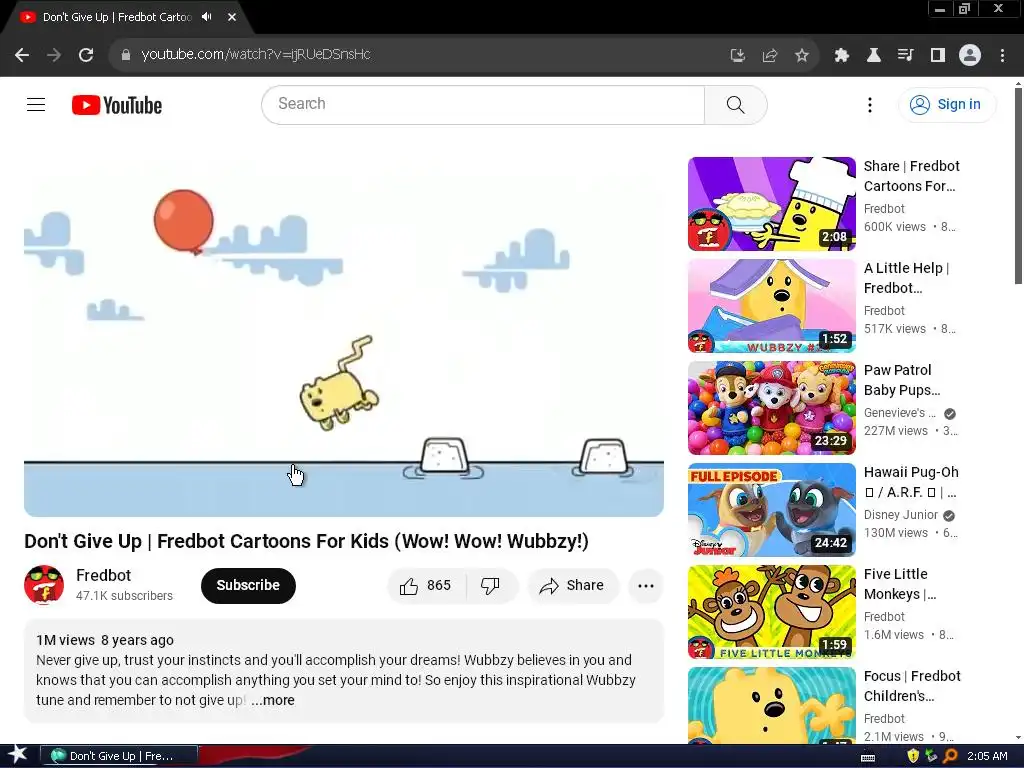Open the browser extensions puzzle icon
Image resolution: width=1024 pixels, height=768 pixels.
[841, 56]
